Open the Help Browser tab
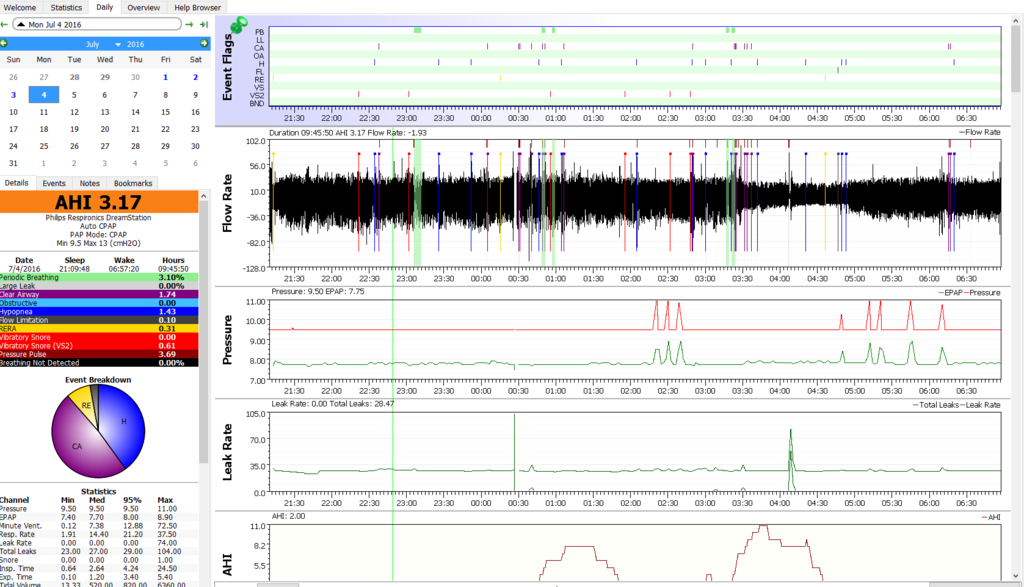 pyautogui.click(x=197, y=7)
